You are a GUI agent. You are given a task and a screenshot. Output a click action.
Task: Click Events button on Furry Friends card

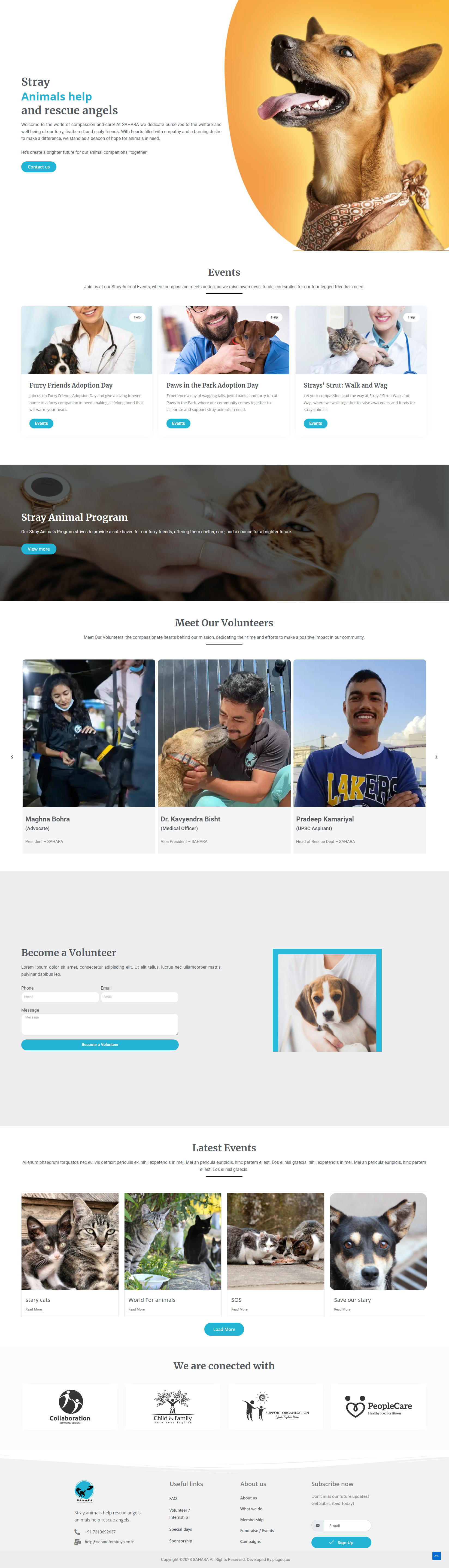pos(41,423)
